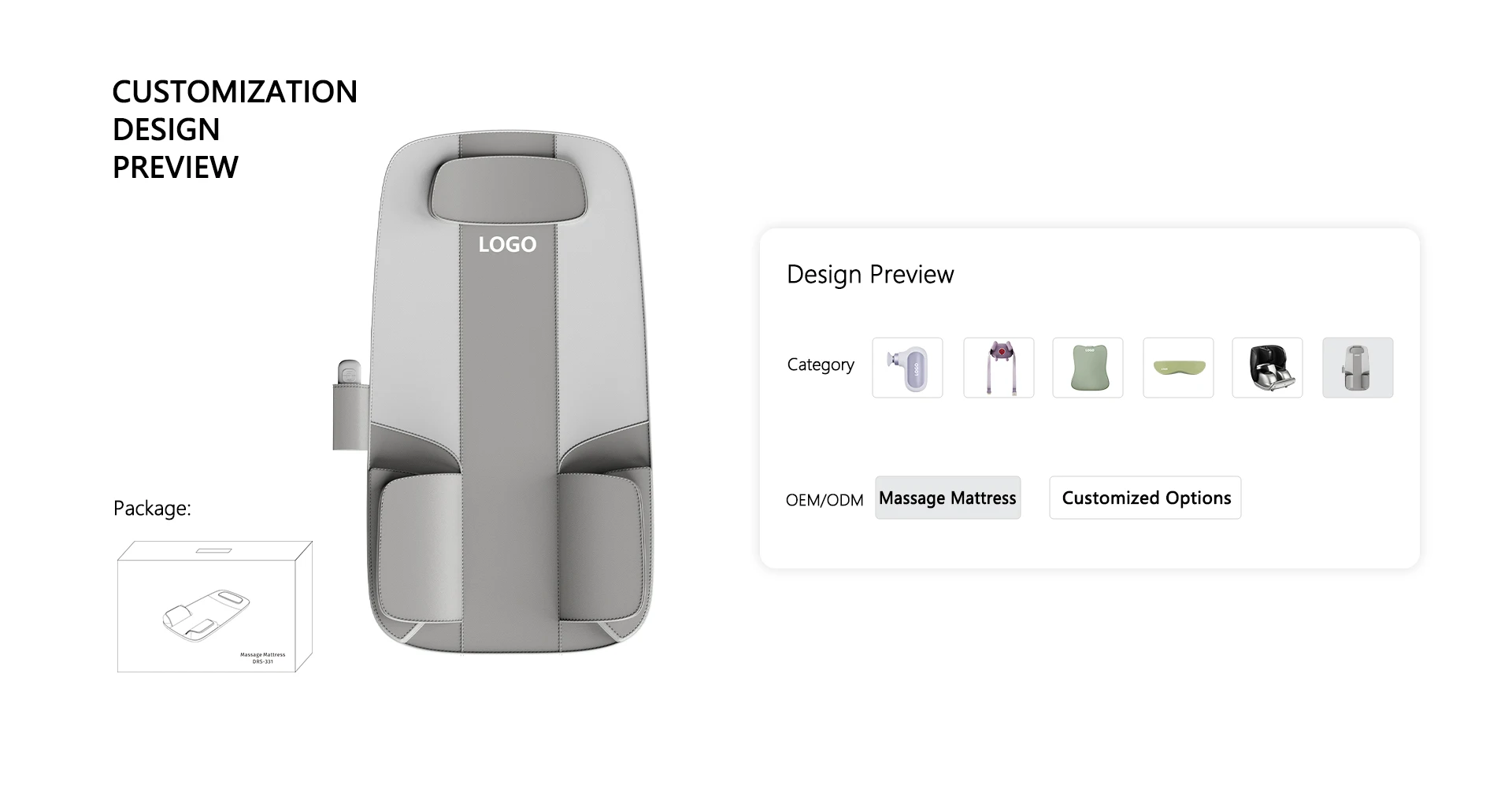Click the LOGO text on the mattress
Screen dimensions: 1512x796
tap(507, 245)
